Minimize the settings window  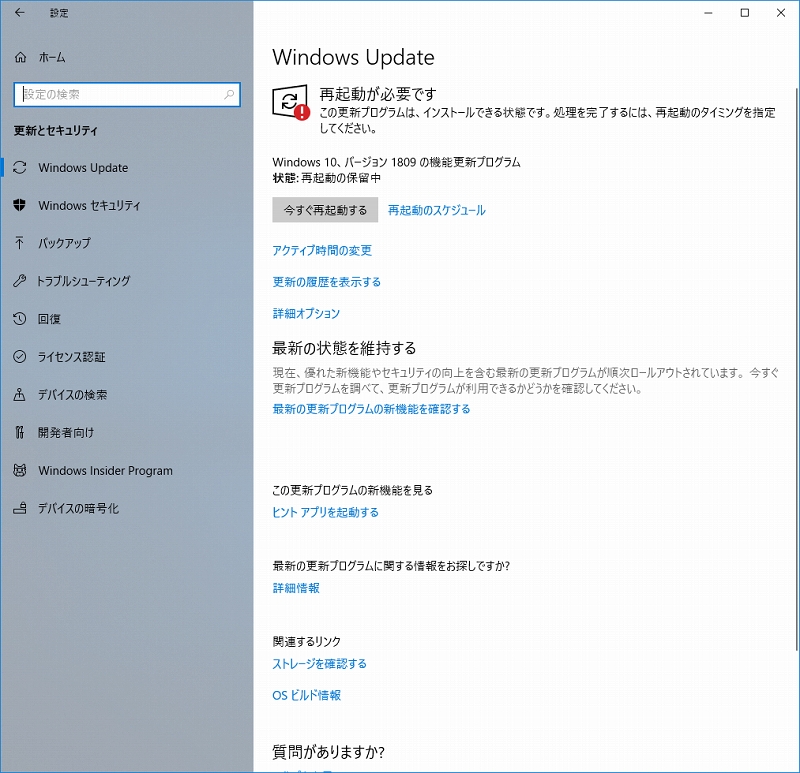(708, 13)
